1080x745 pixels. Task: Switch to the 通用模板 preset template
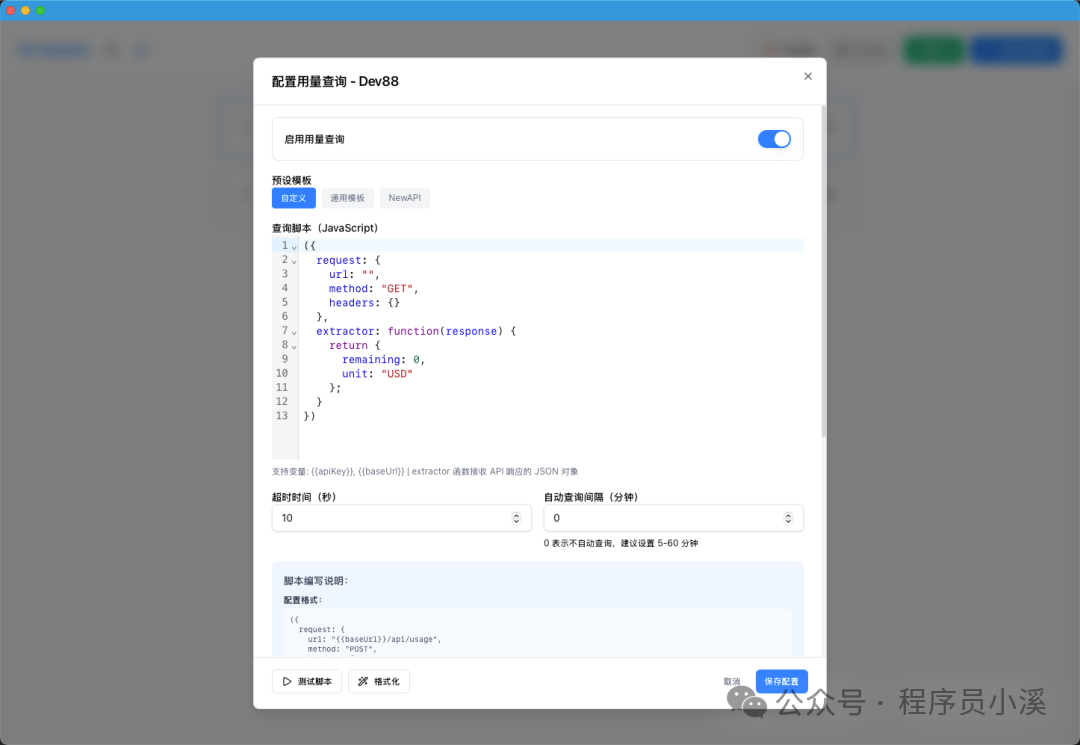tap(347, 197)
